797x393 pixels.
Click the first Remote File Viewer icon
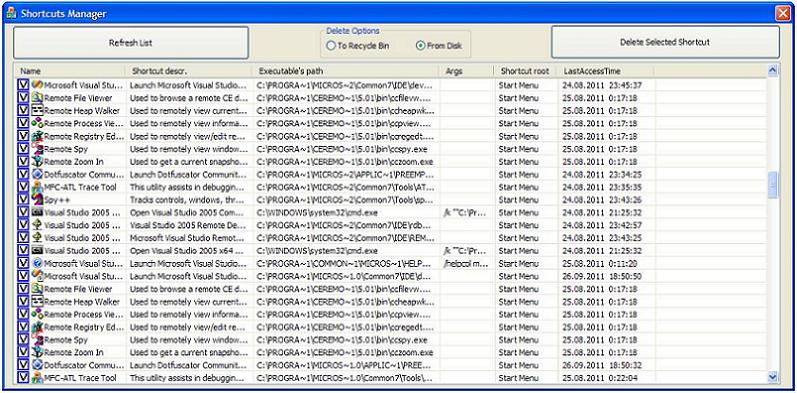(38, 98)
